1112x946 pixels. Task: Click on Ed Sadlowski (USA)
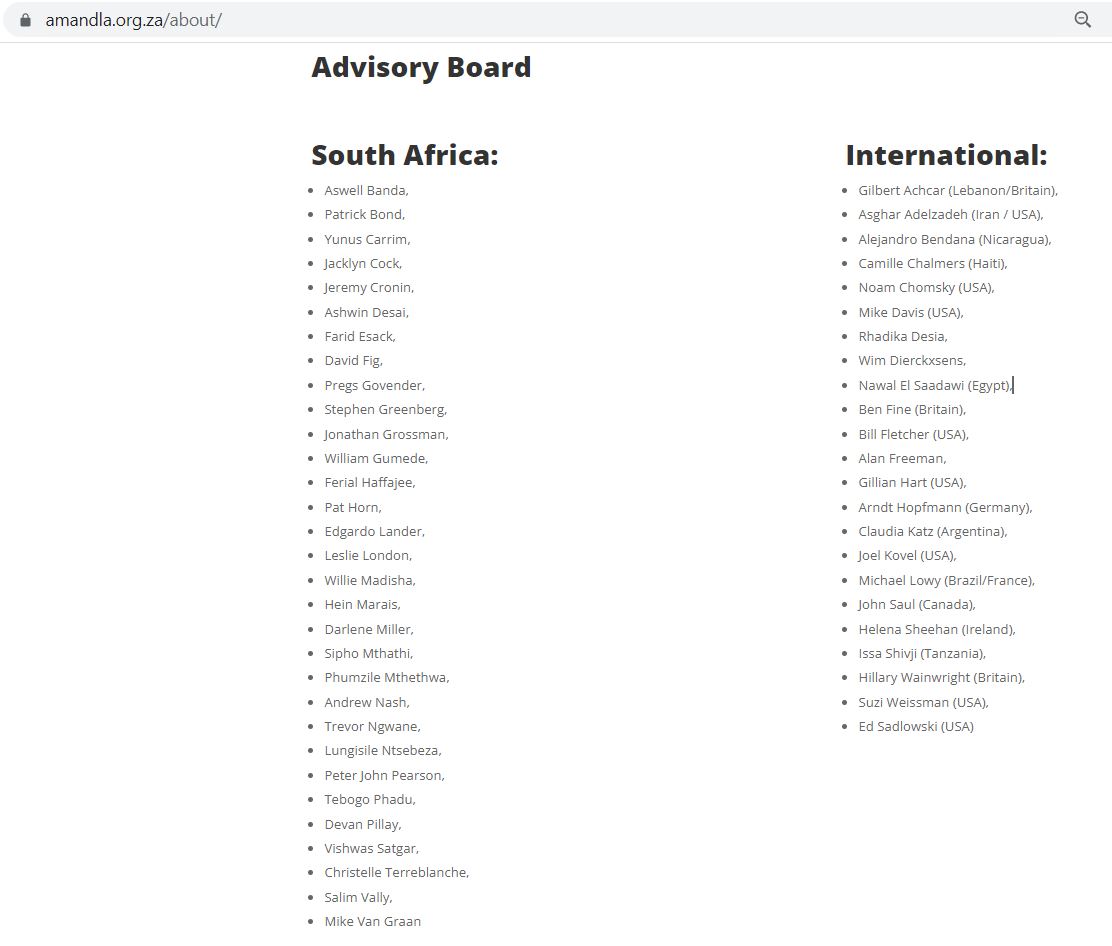(916, 726)
